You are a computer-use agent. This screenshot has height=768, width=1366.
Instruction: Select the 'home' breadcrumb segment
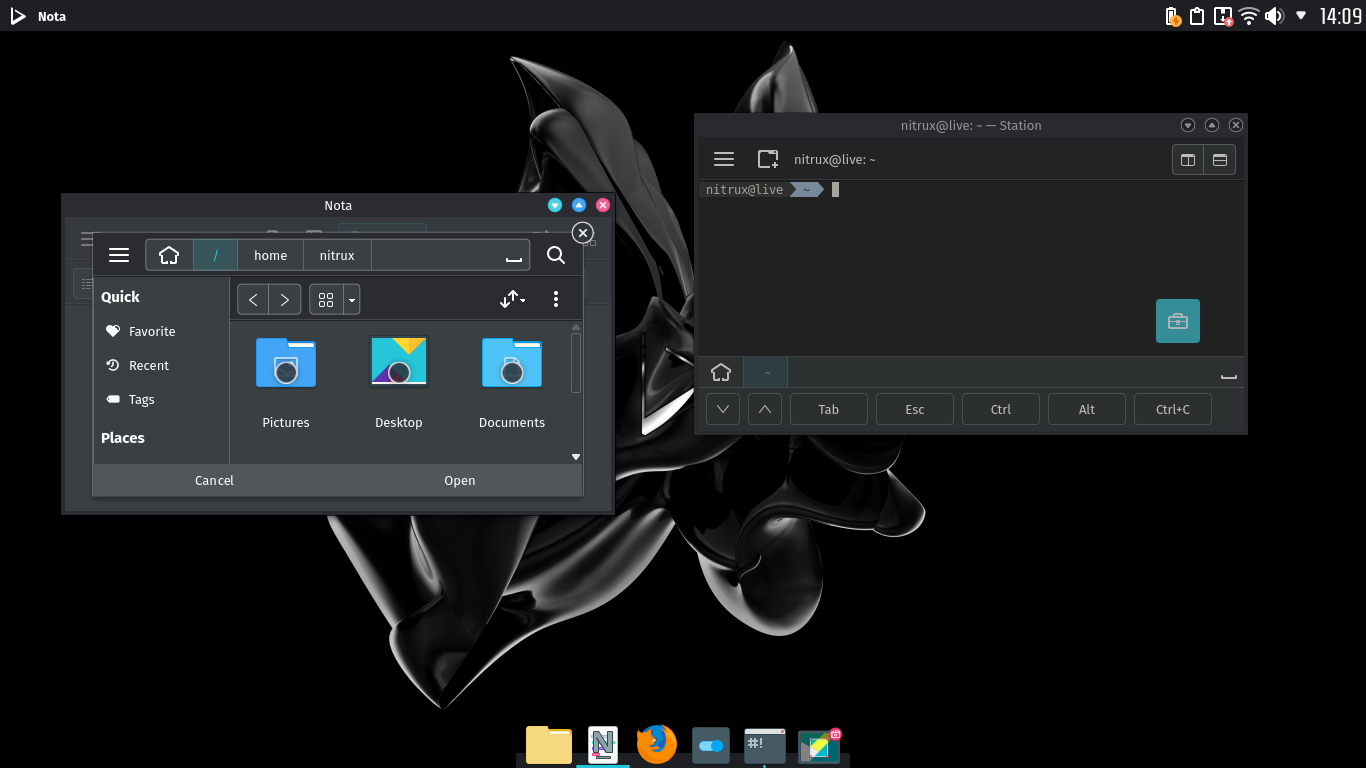coord(270,255)
